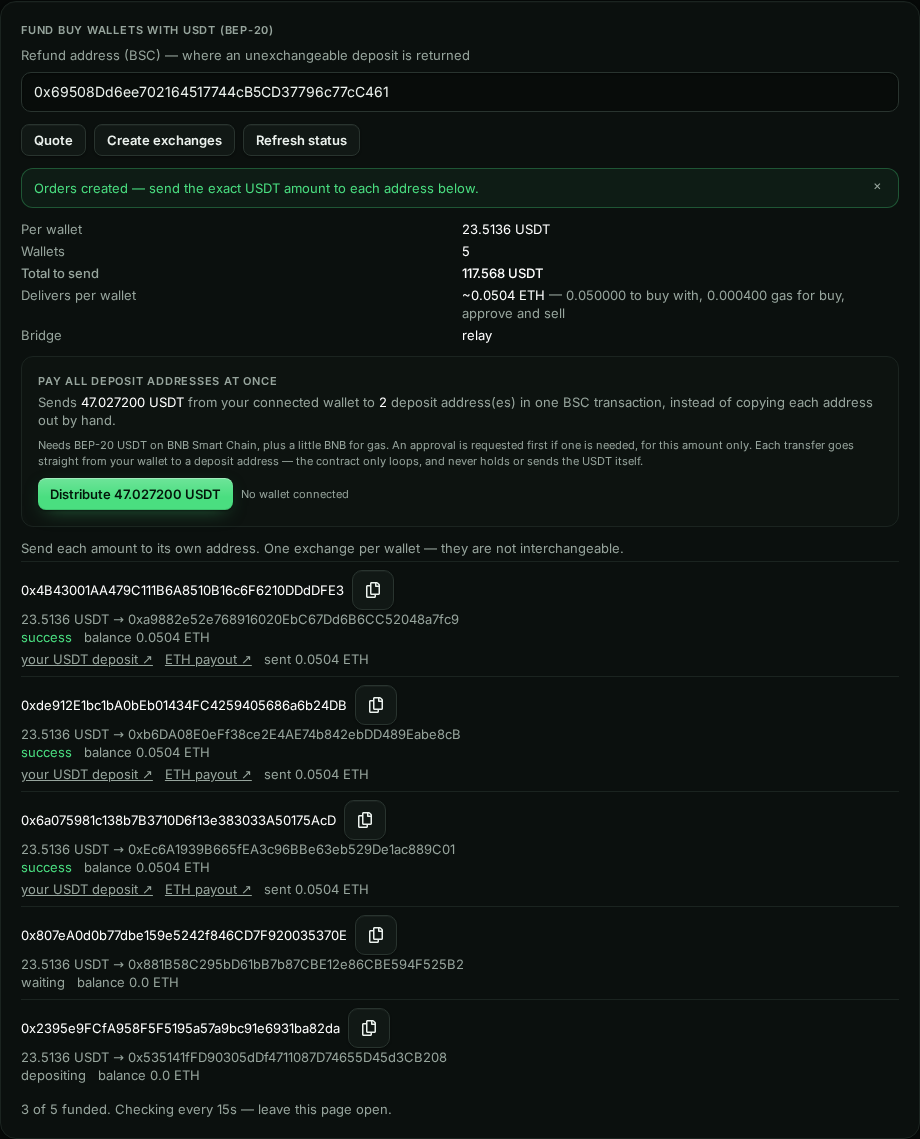
Task: Refresh the exchange status
Action: point(301,140)
